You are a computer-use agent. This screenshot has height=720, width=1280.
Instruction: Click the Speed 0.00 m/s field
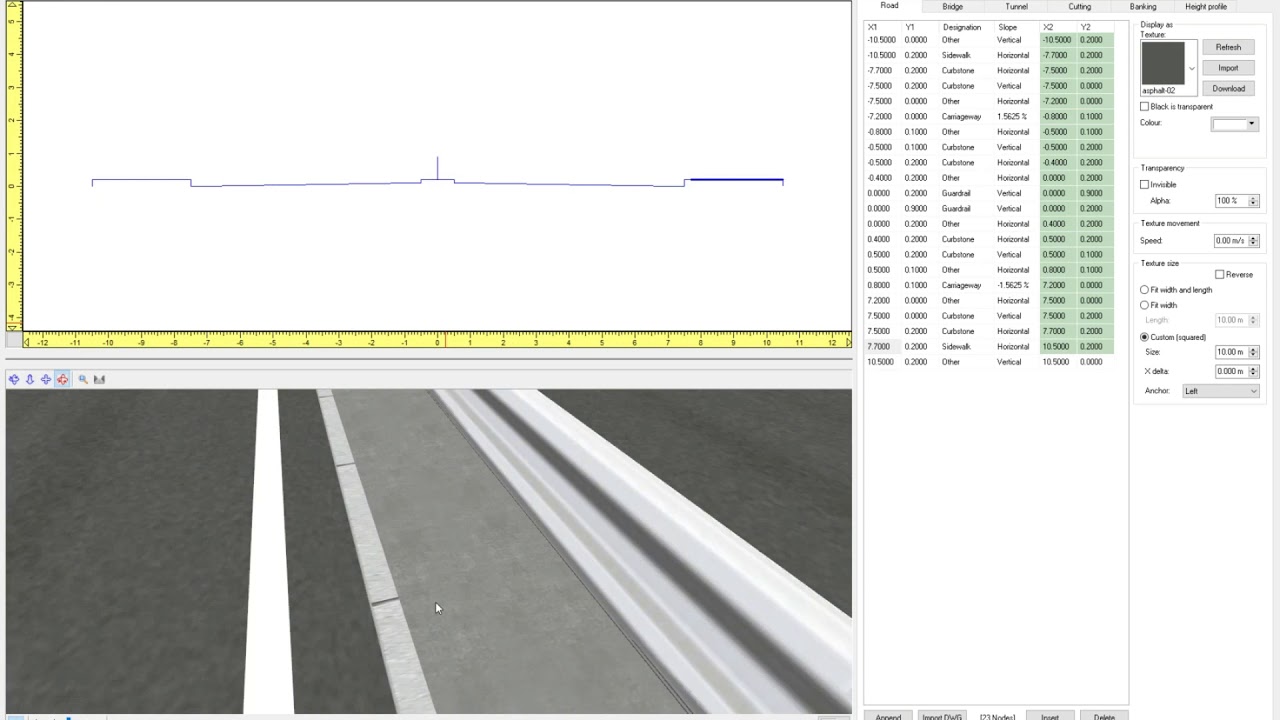(x=1230, y=241)
